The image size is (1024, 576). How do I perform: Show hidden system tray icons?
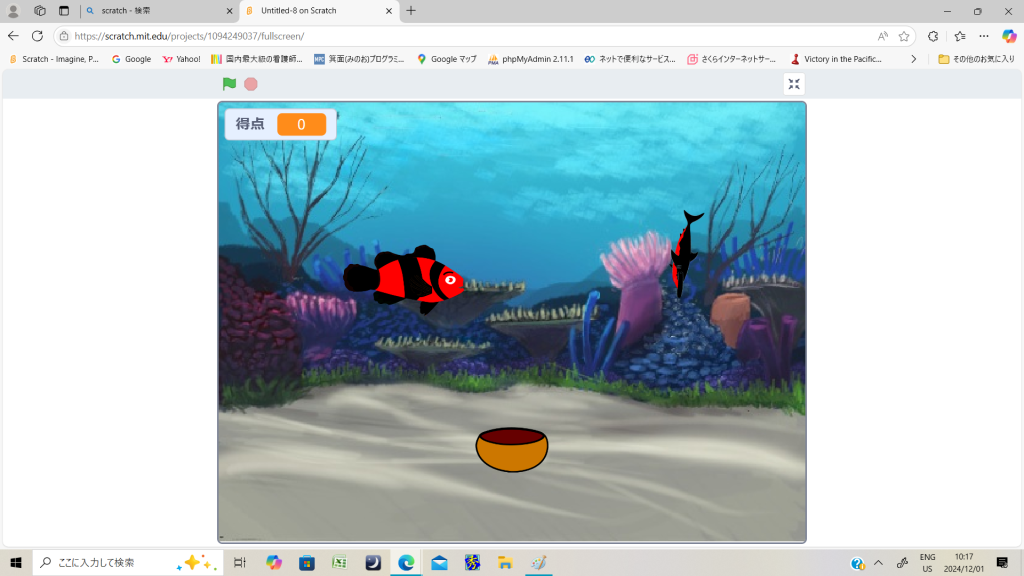(879, 563)
